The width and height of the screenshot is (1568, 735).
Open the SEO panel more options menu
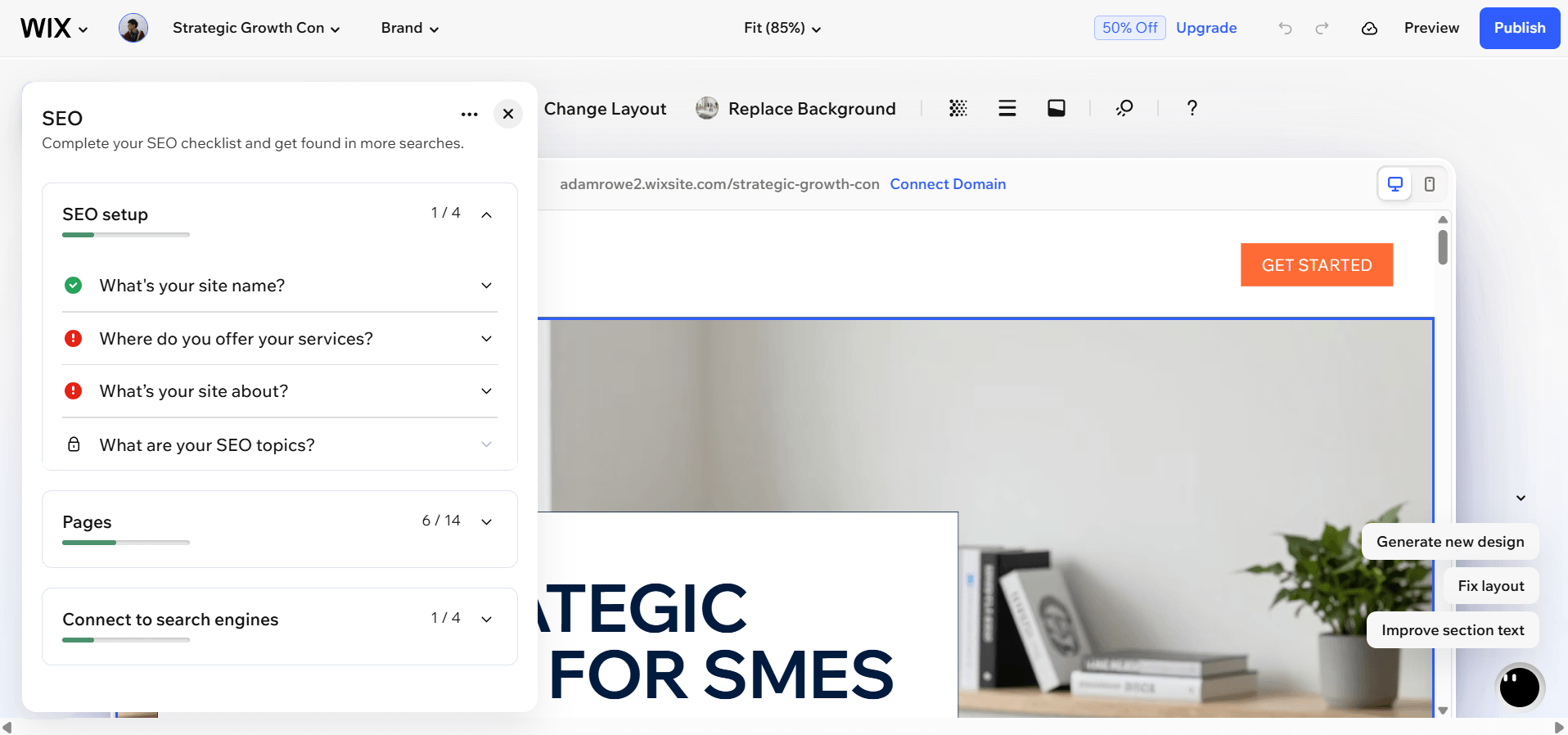click(469, 115)
